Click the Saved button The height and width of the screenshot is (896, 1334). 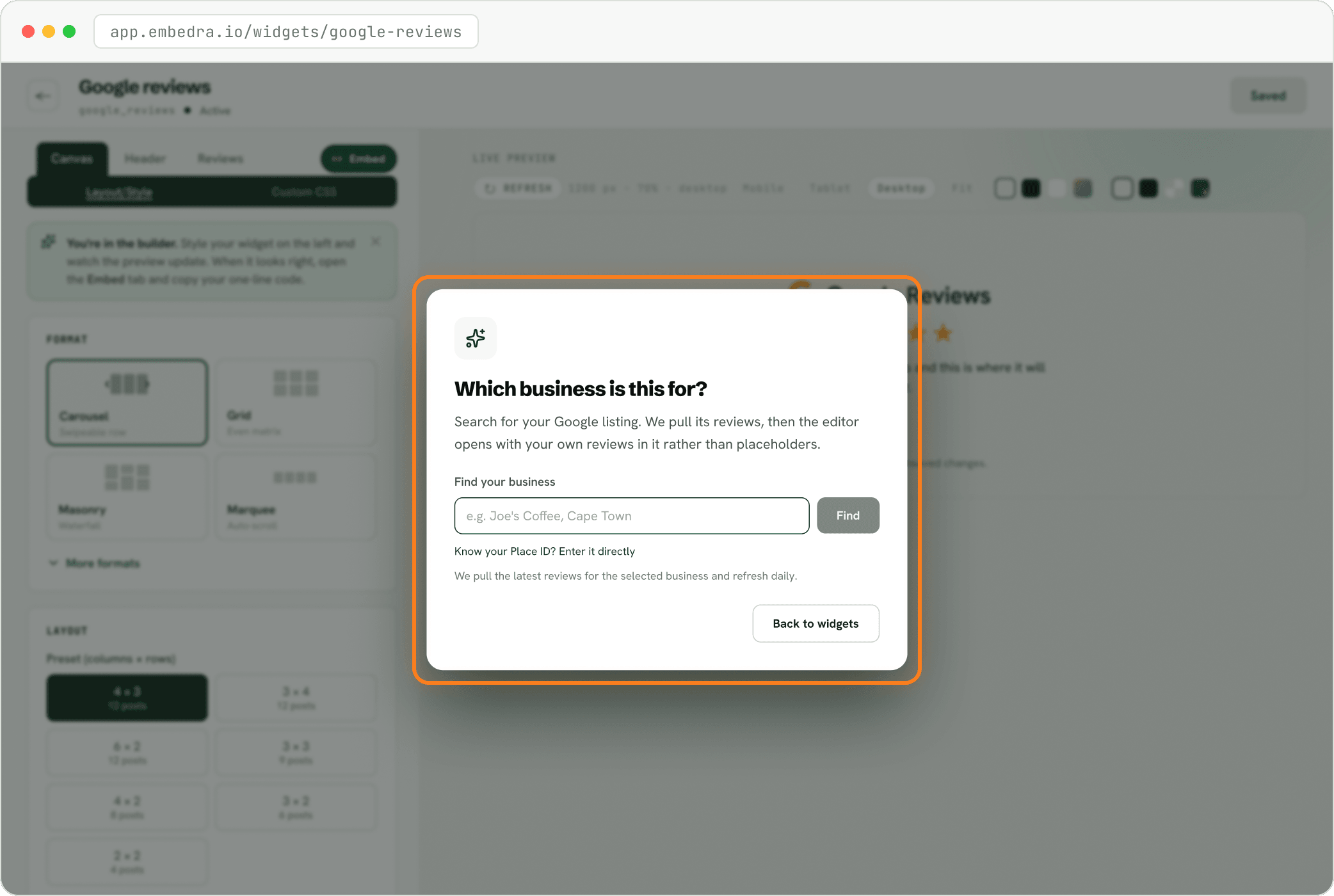point(1268,96)
